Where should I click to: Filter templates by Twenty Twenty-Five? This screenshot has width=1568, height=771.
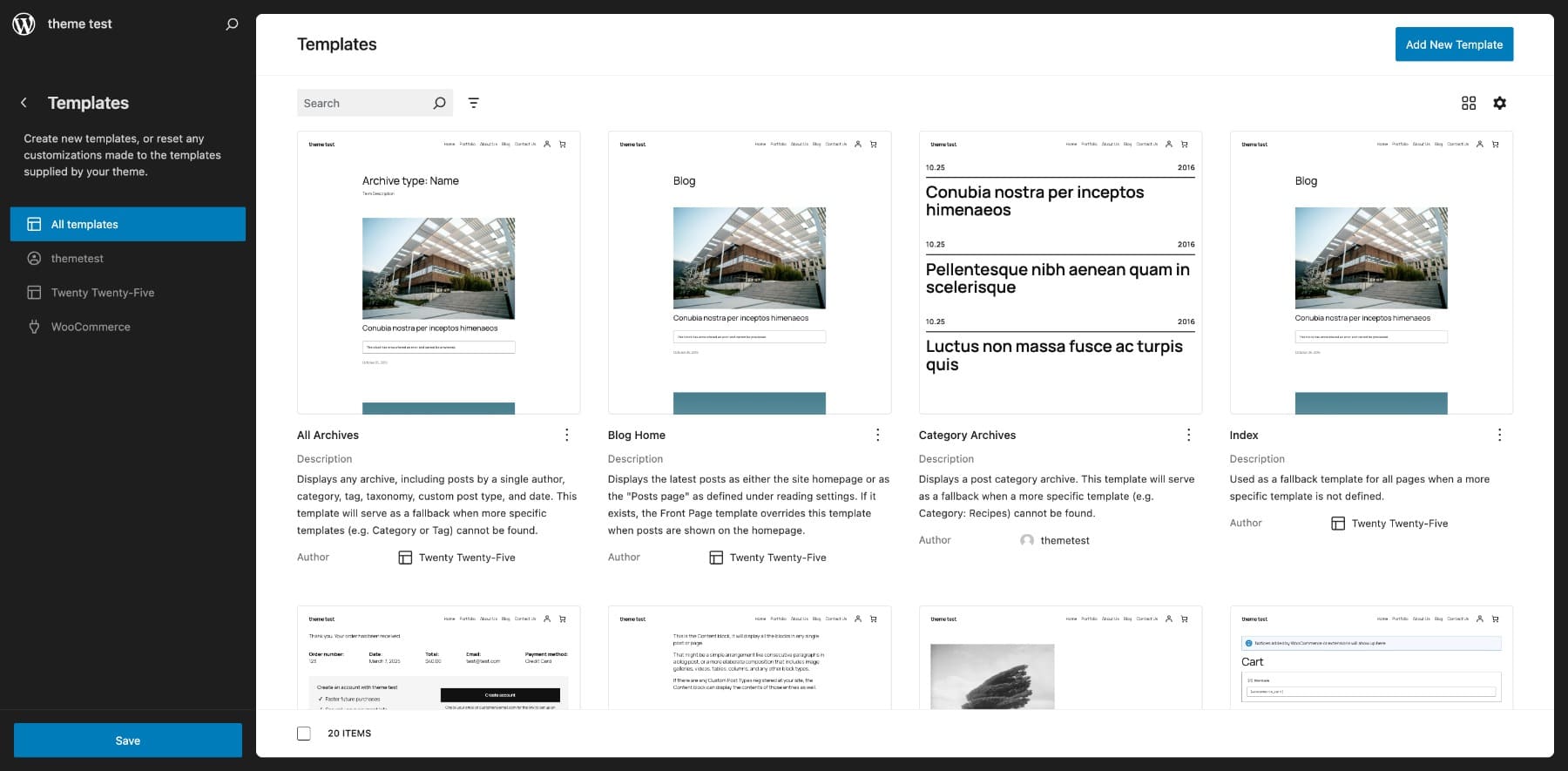click(x=128, y=293)
